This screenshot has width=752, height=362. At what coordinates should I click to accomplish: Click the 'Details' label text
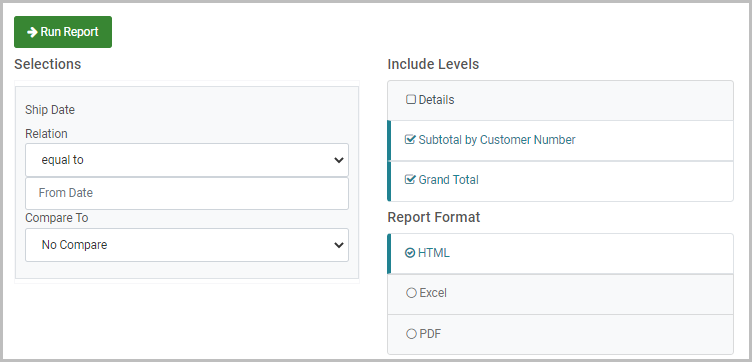pos(436,100)
